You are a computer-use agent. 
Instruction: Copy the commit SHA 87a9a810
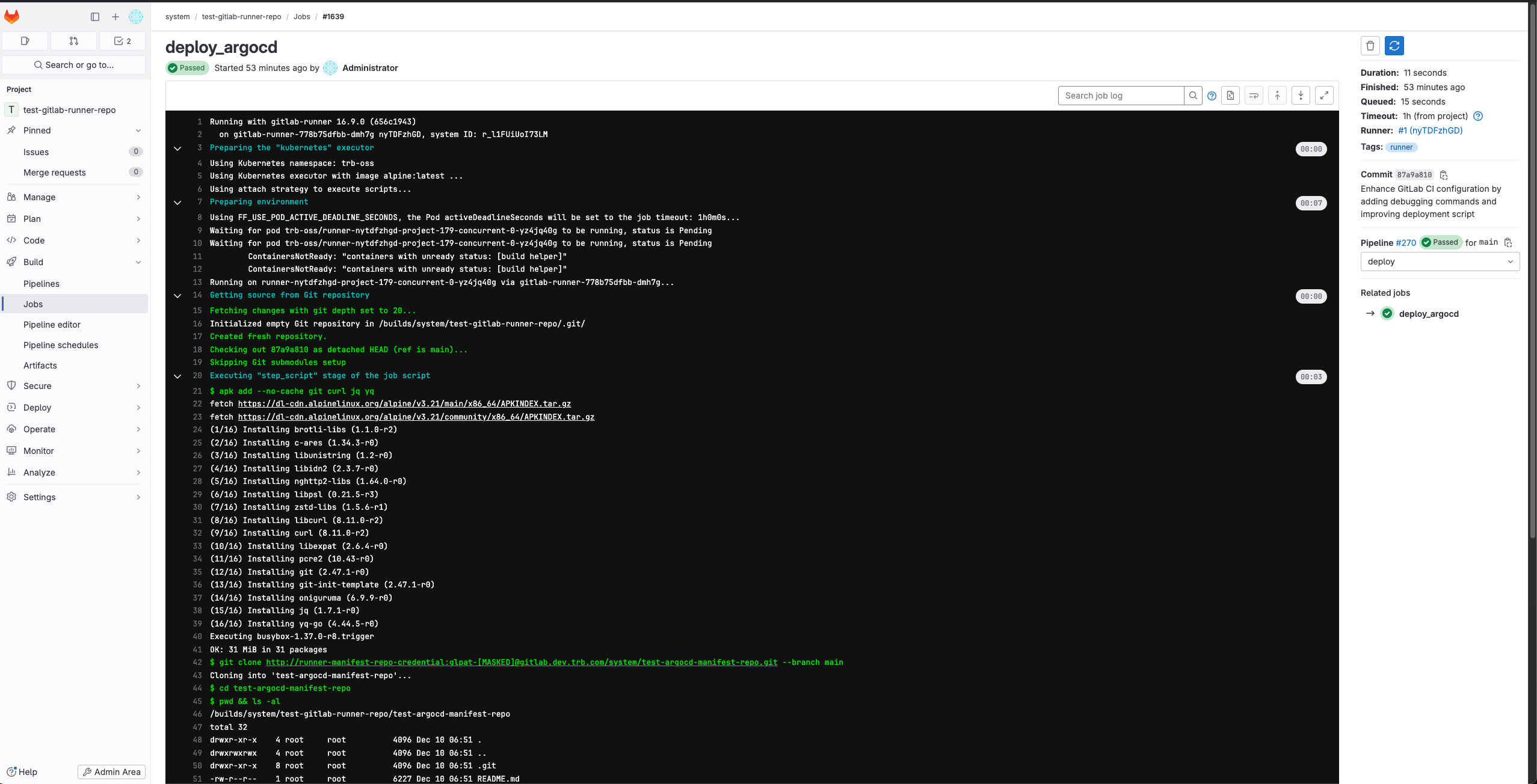(x=1444, y=175)
